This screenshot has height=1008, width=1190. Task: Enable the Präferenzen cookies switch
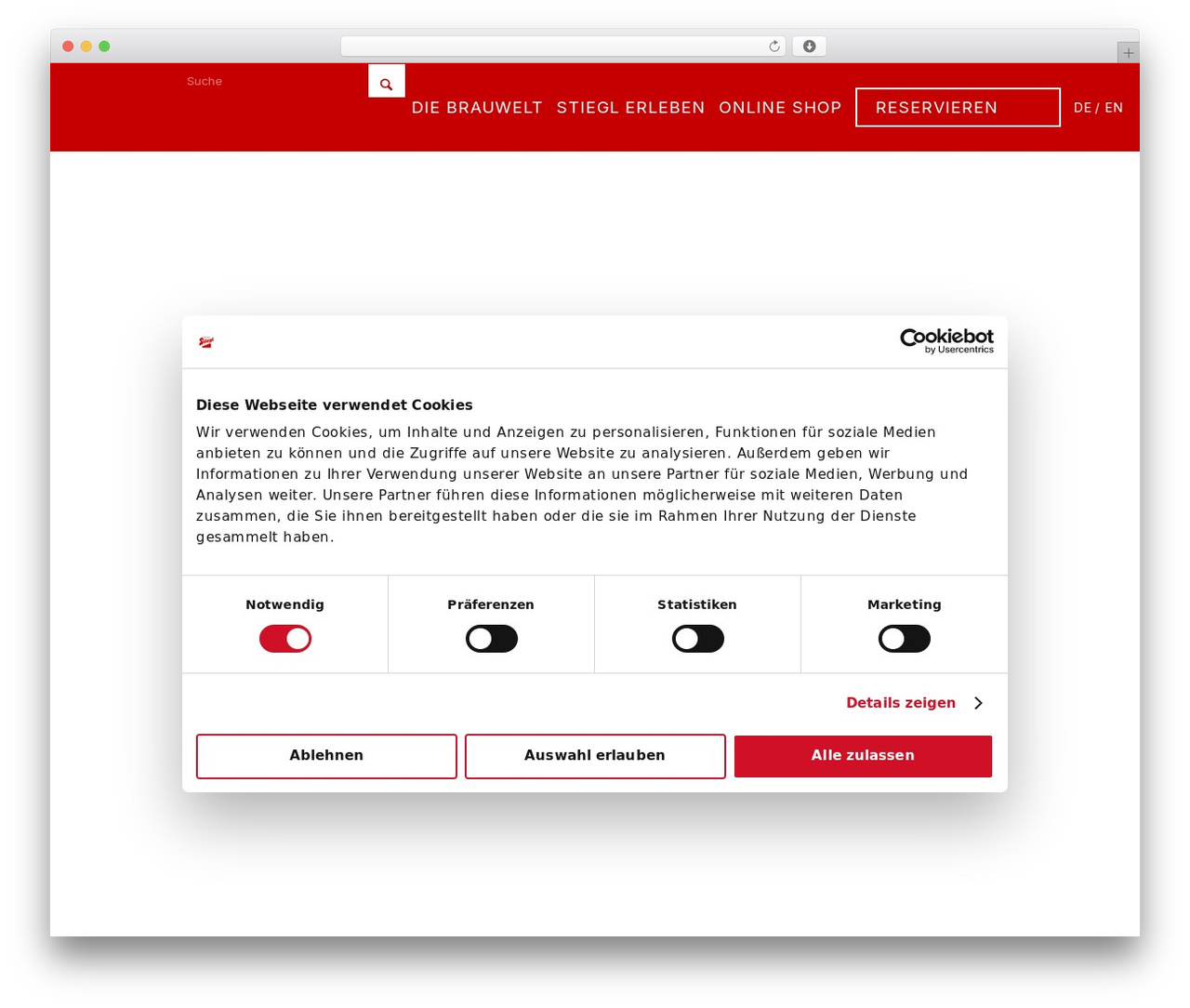(492, 639)
